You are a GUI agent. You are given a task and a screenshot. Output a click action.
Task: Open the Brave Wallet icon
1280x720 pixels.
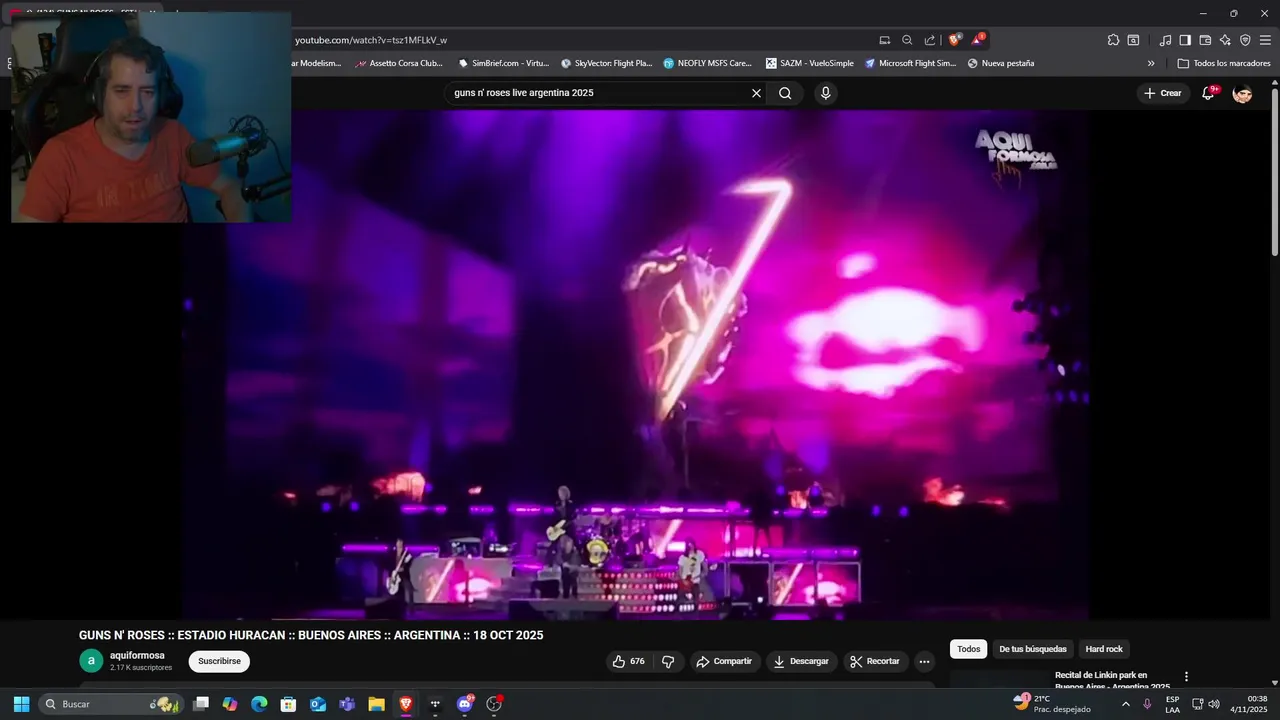point(1205,40)
